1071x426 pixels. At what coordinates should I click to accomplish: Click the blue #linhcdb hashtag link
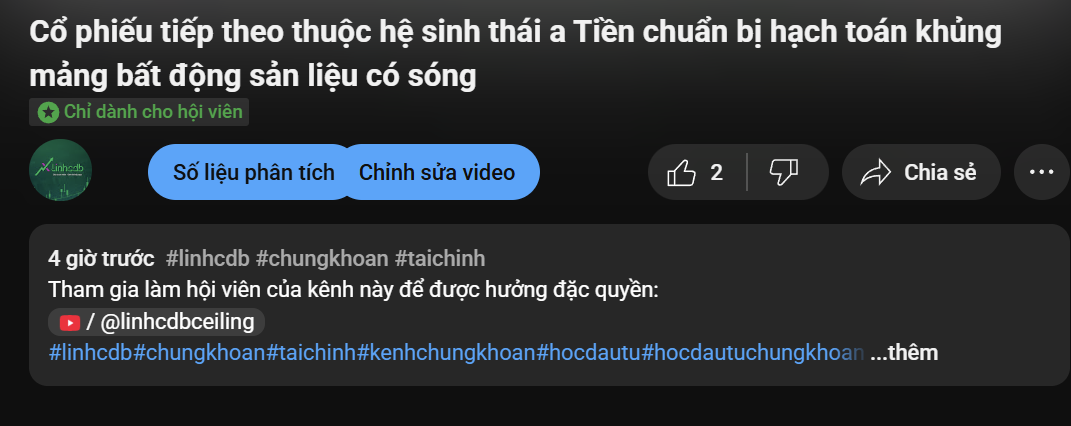[x=90, y=353]
